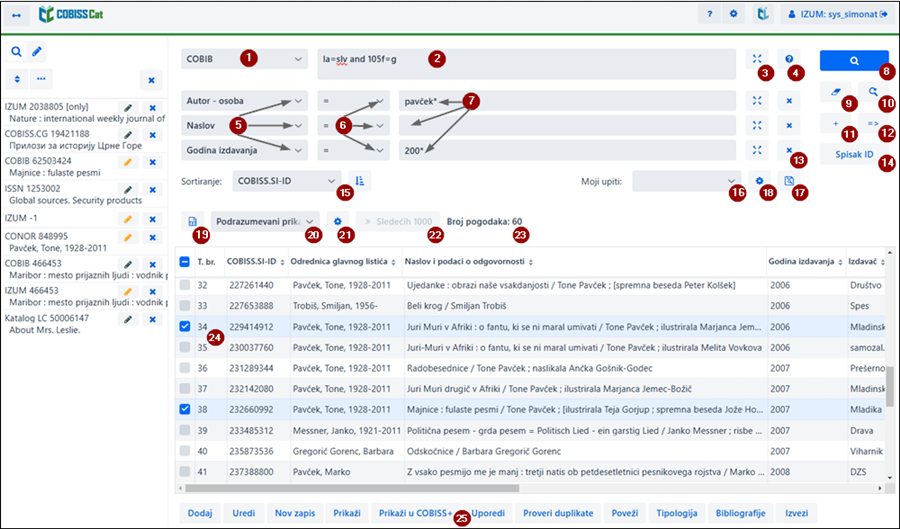
Task: Click the Dodaj button
Action: click(200, 513)
